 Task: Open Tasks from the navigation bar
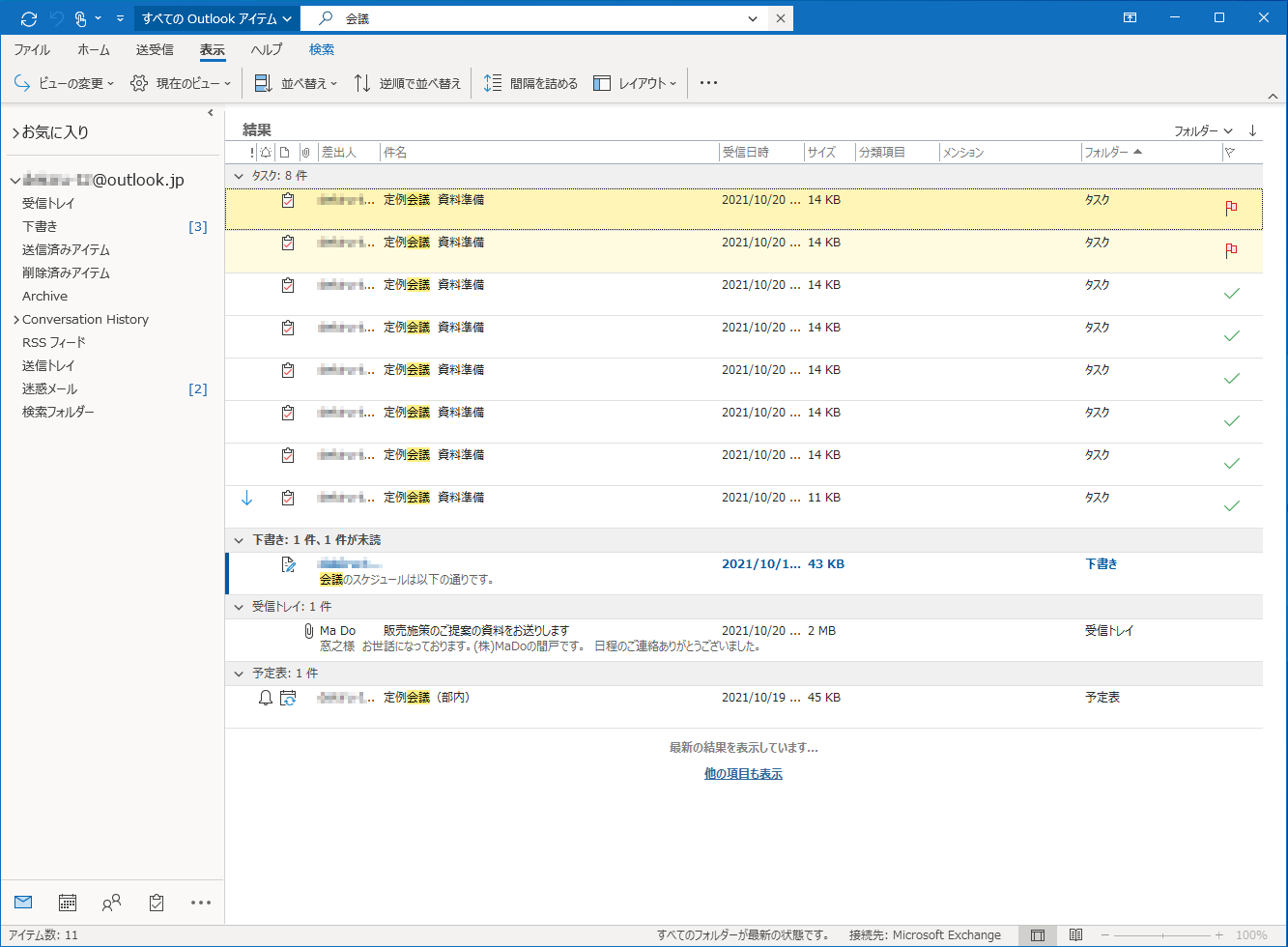[x=157, y=903]
